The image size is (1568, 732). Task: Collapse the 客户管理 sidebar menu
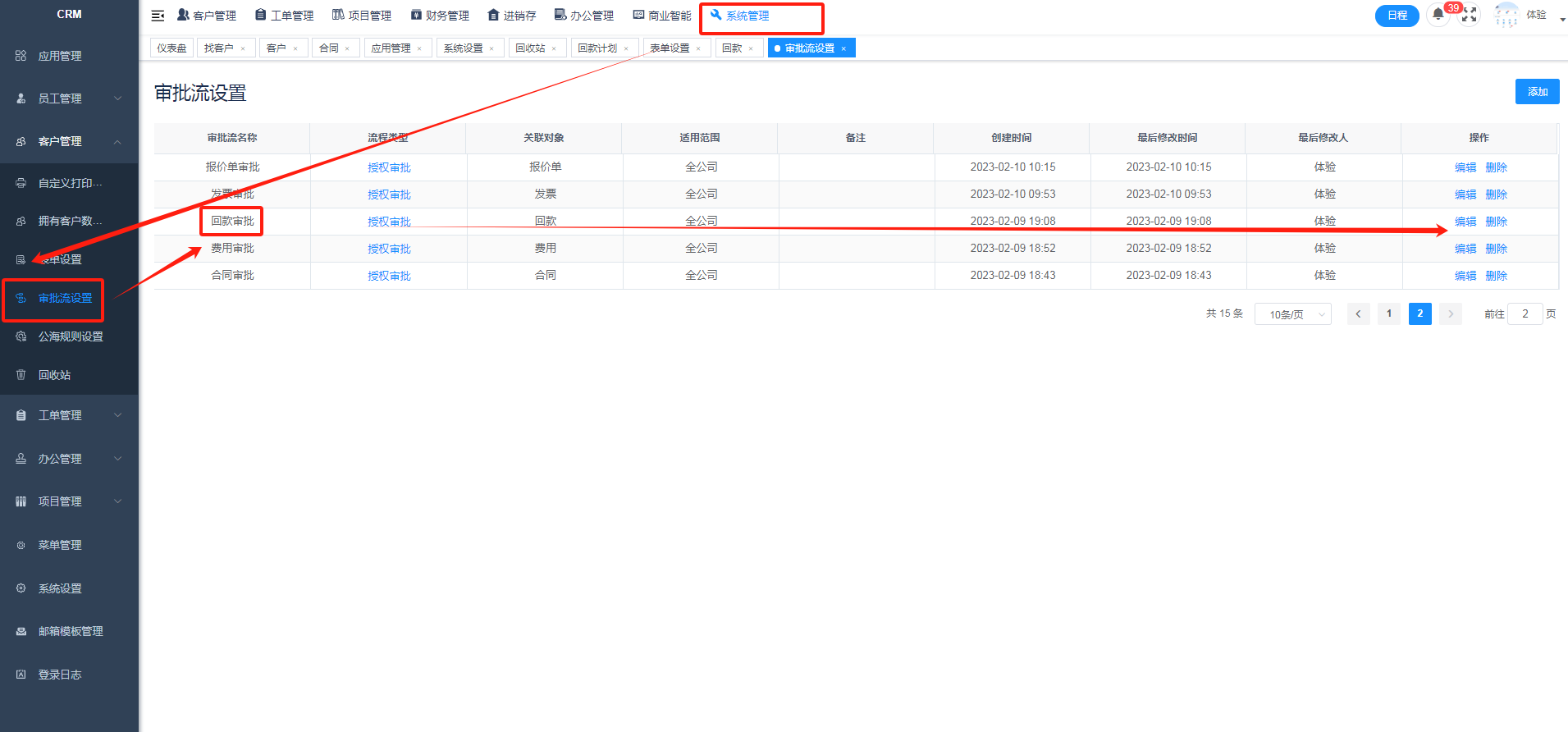tap(69, 141)
